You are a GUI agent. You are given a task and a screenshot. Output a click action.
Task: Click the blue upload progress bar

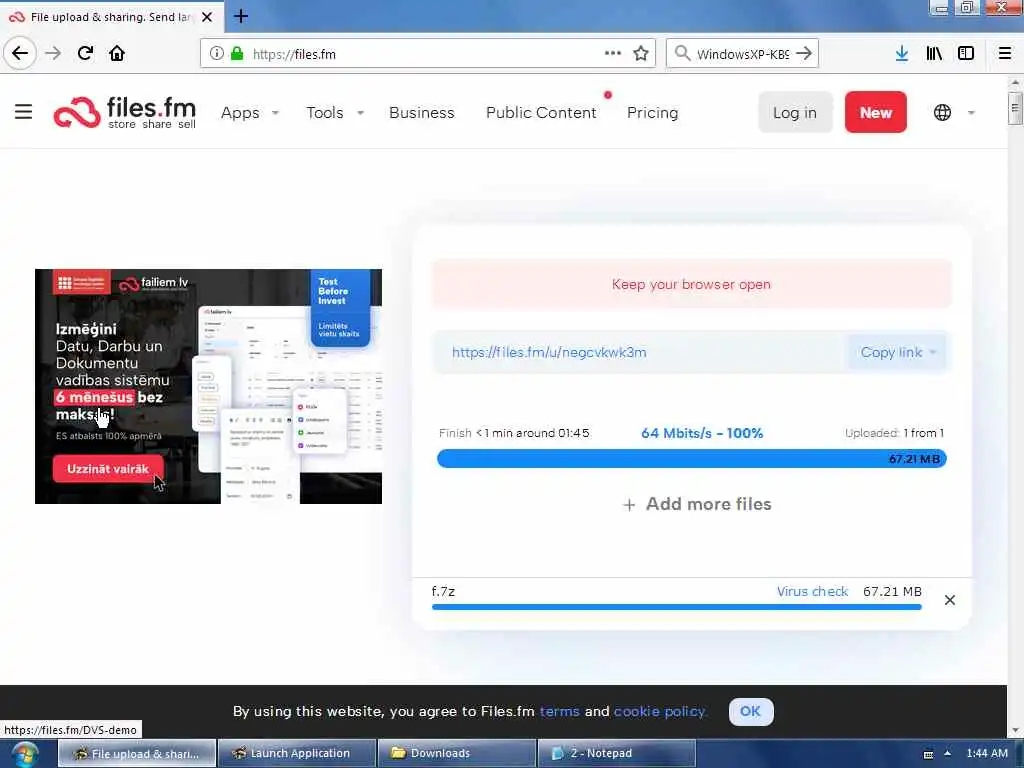click(691, 458)
